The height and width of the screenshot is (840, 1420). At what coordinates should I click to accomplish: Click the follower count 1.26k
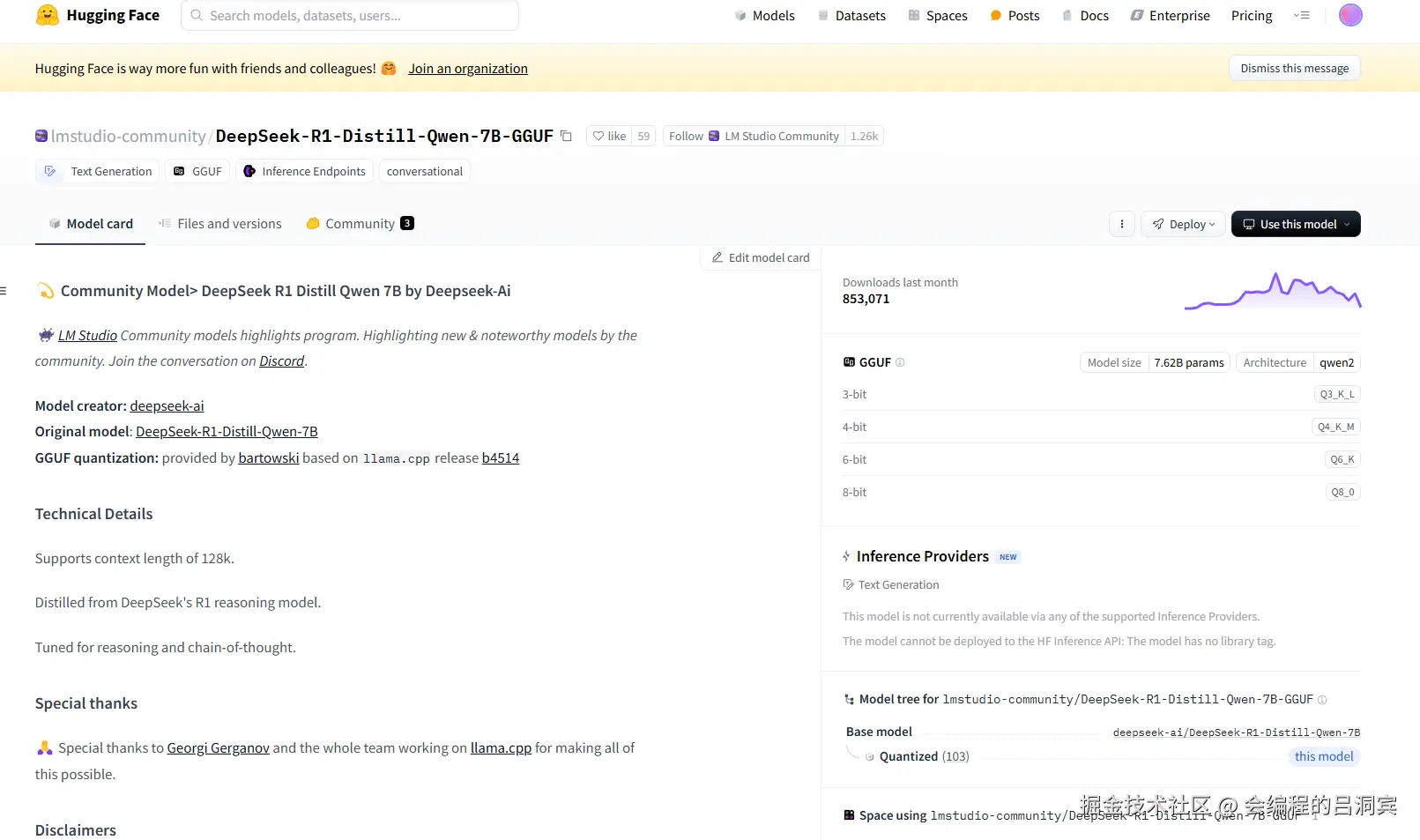864,136
